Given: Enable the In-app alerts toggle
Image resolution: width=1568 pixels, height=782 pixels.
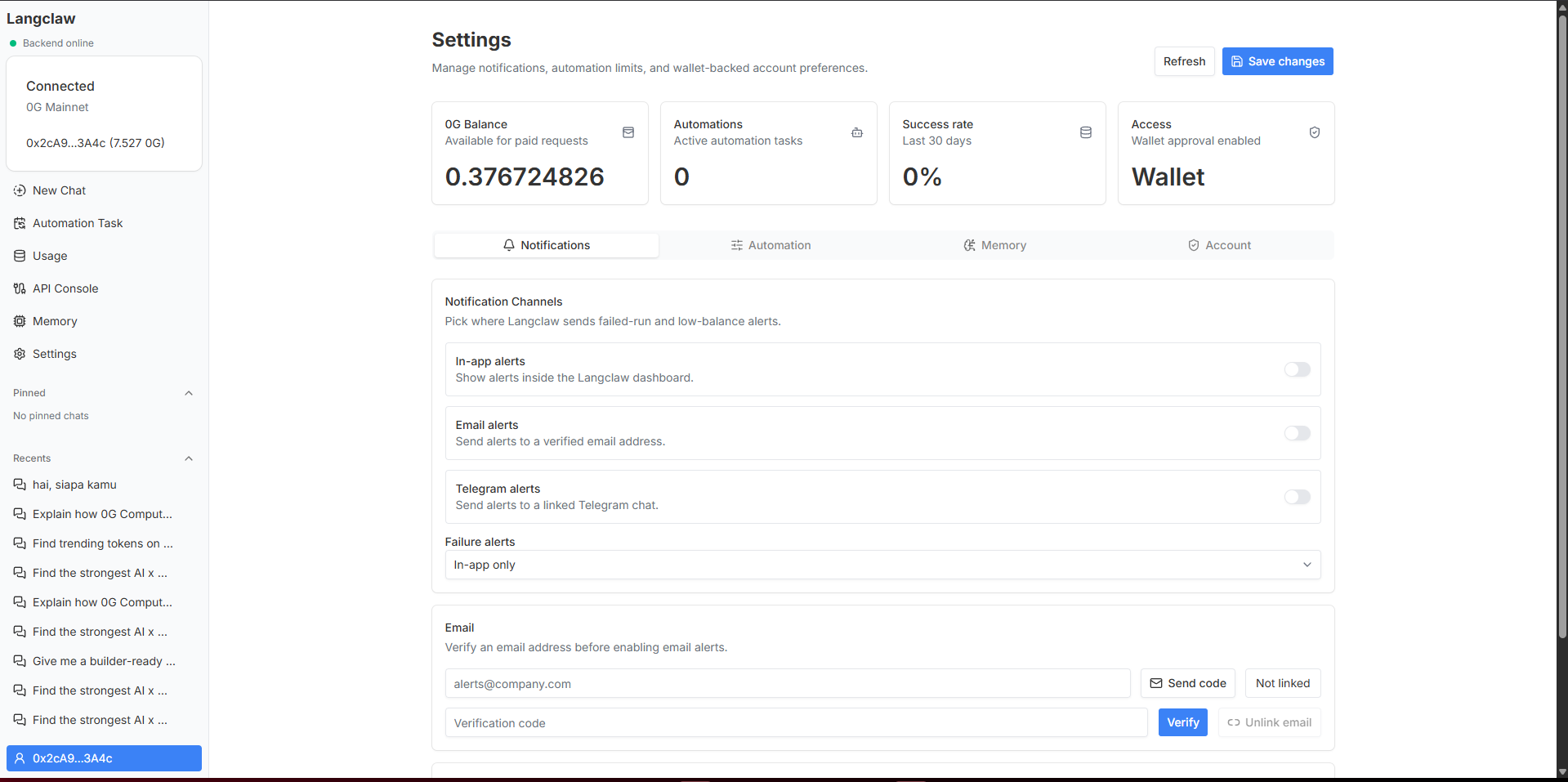Looking at the screenshot, I should [x=1297, y=369].
